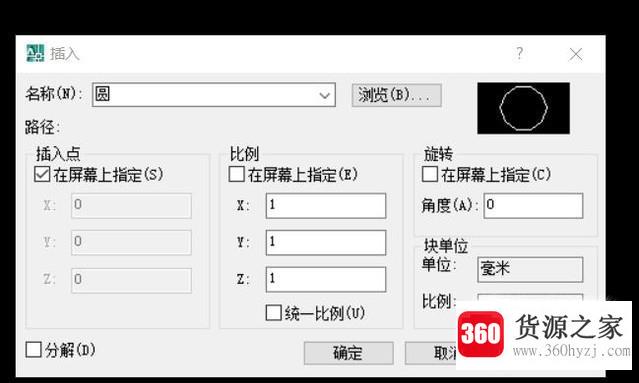Click the help question mark button

coord(519,53)
